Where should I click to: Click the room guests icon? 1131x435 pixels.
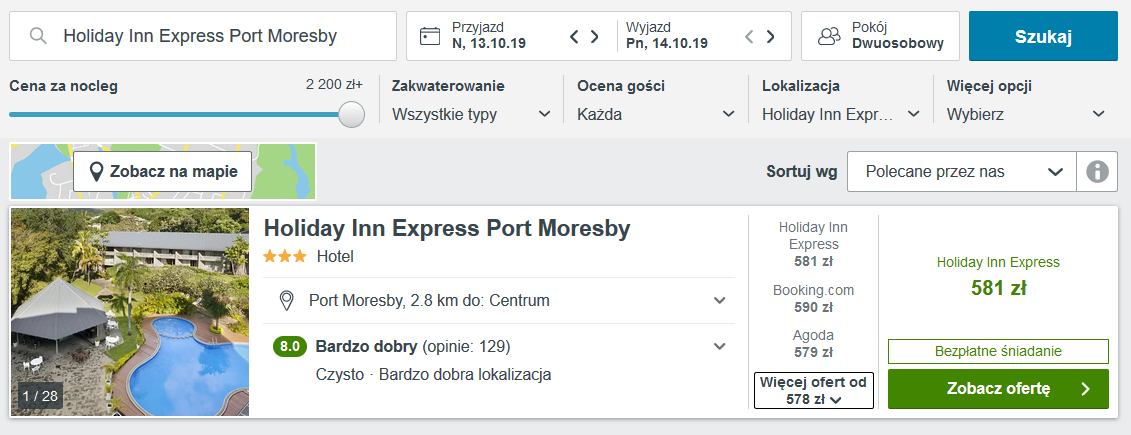click(x=829, y=36)
